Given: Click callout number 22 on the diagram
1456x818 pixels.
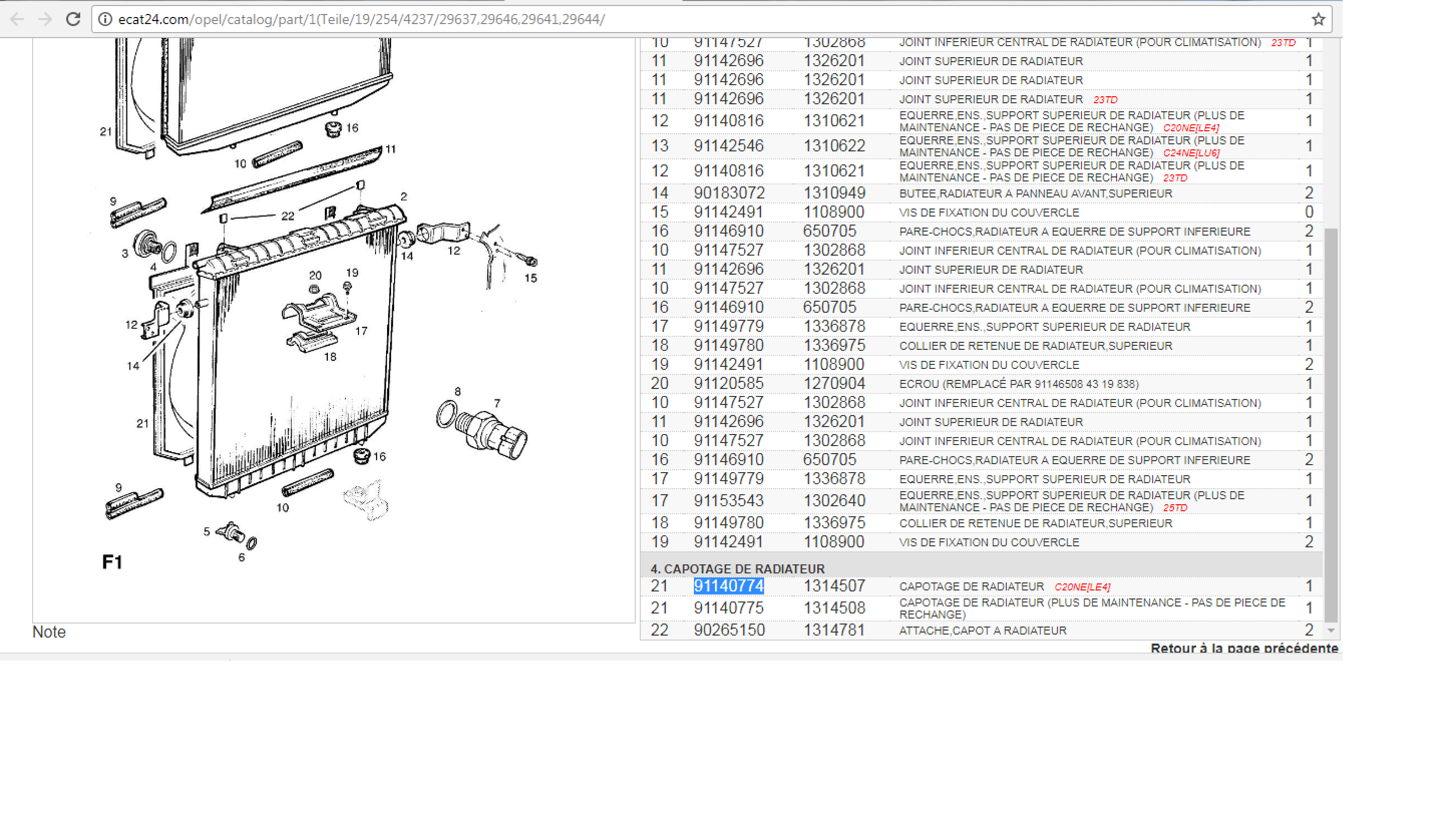Looking at the screenshot, I should (287, 216).
